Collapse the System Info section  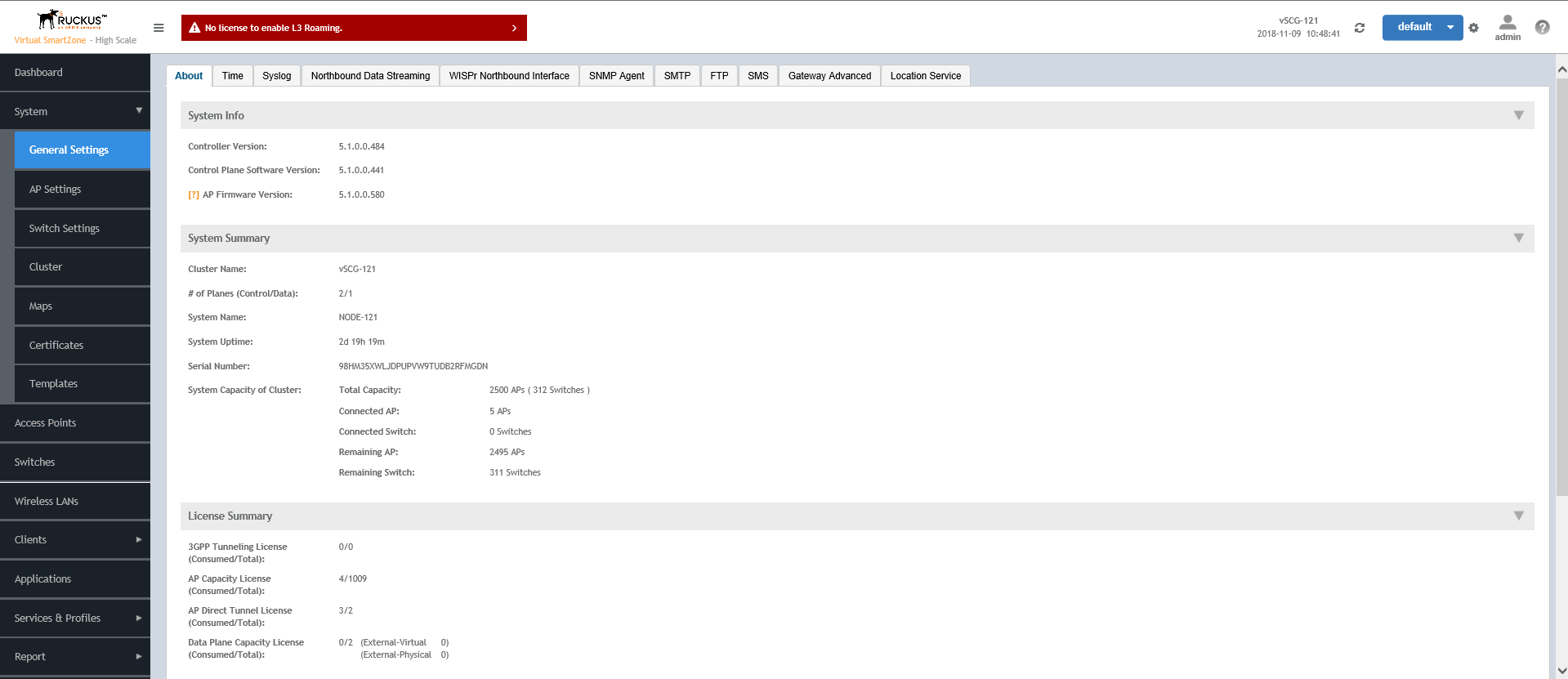pyautogui.click(x=1518, y=115)
